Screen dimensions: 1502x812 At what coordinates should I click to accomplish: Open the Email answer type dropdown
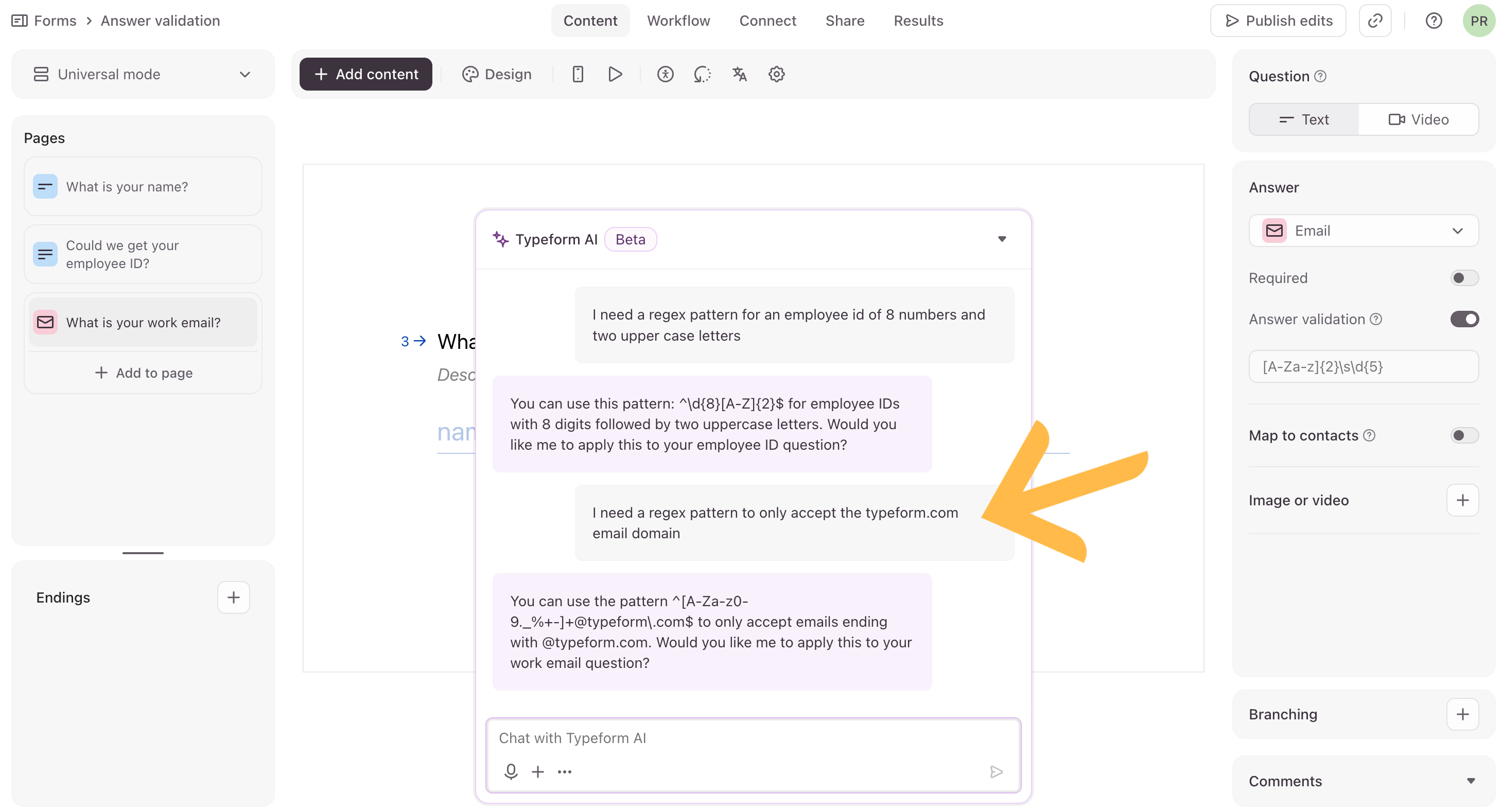click(x=1363, y=231)
